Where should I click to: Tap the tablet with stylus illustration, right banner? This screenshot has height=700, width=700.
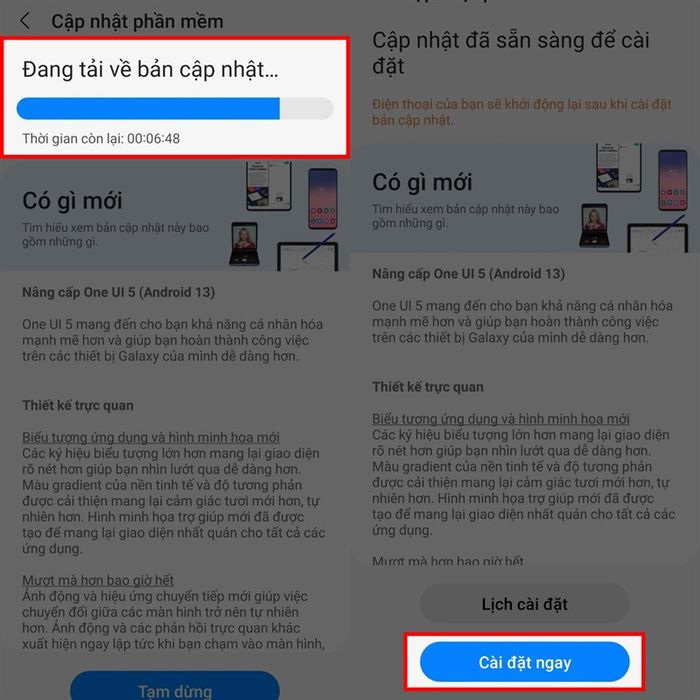tap(658, 235)
